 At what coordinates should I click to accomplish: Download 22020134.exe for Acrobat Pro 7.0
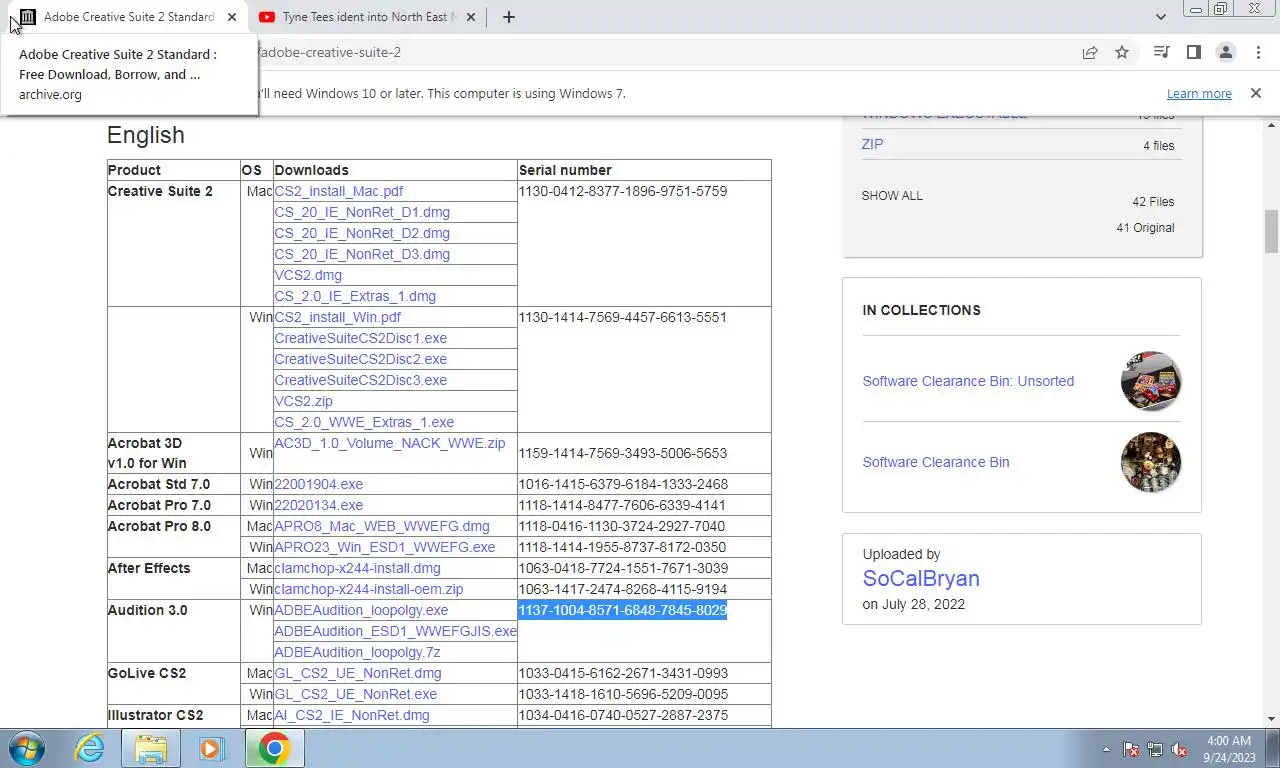click(319, 505)
